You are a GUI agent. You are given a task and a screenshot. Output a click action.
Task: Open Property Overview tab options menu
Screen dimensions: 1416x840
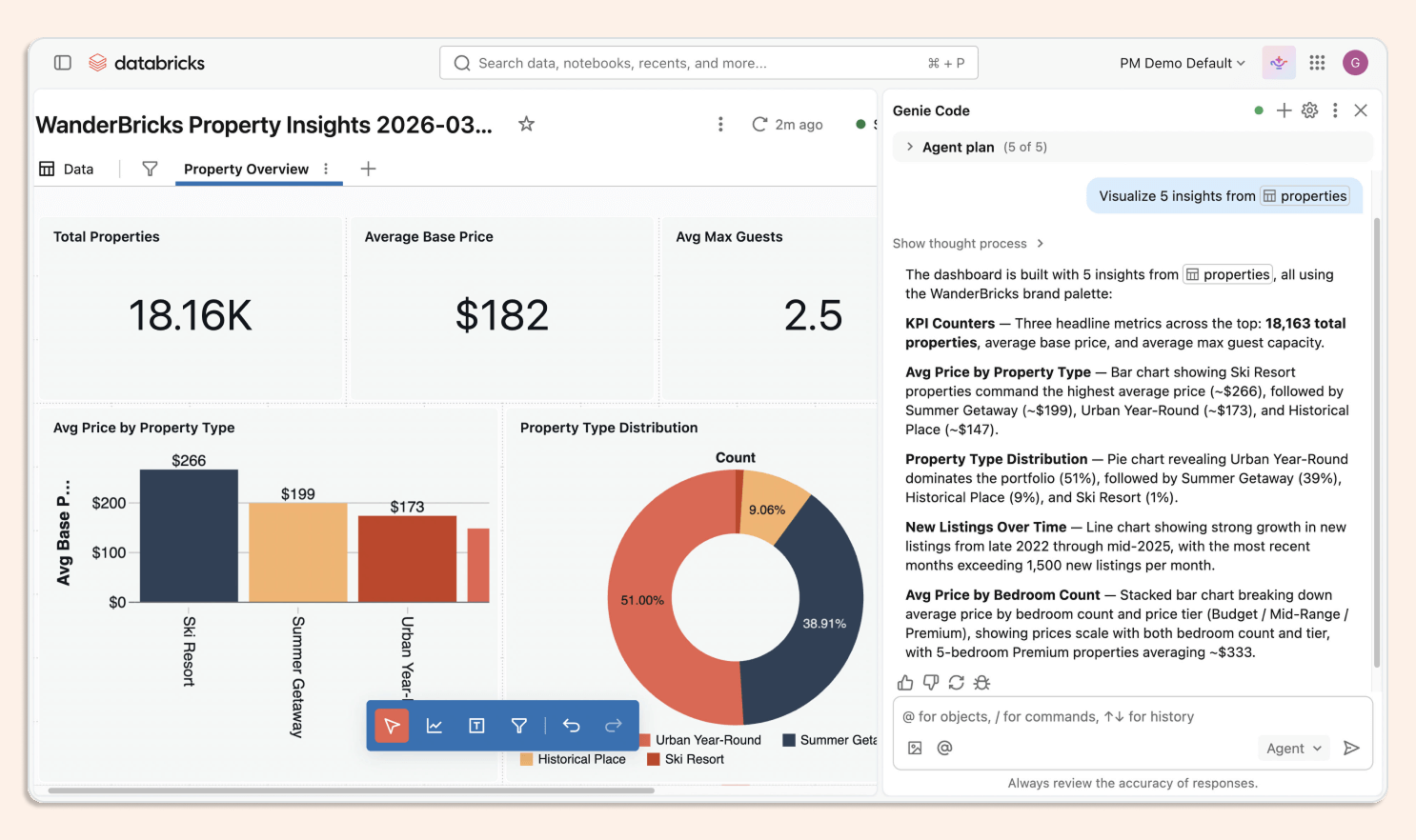pos(326,169)
